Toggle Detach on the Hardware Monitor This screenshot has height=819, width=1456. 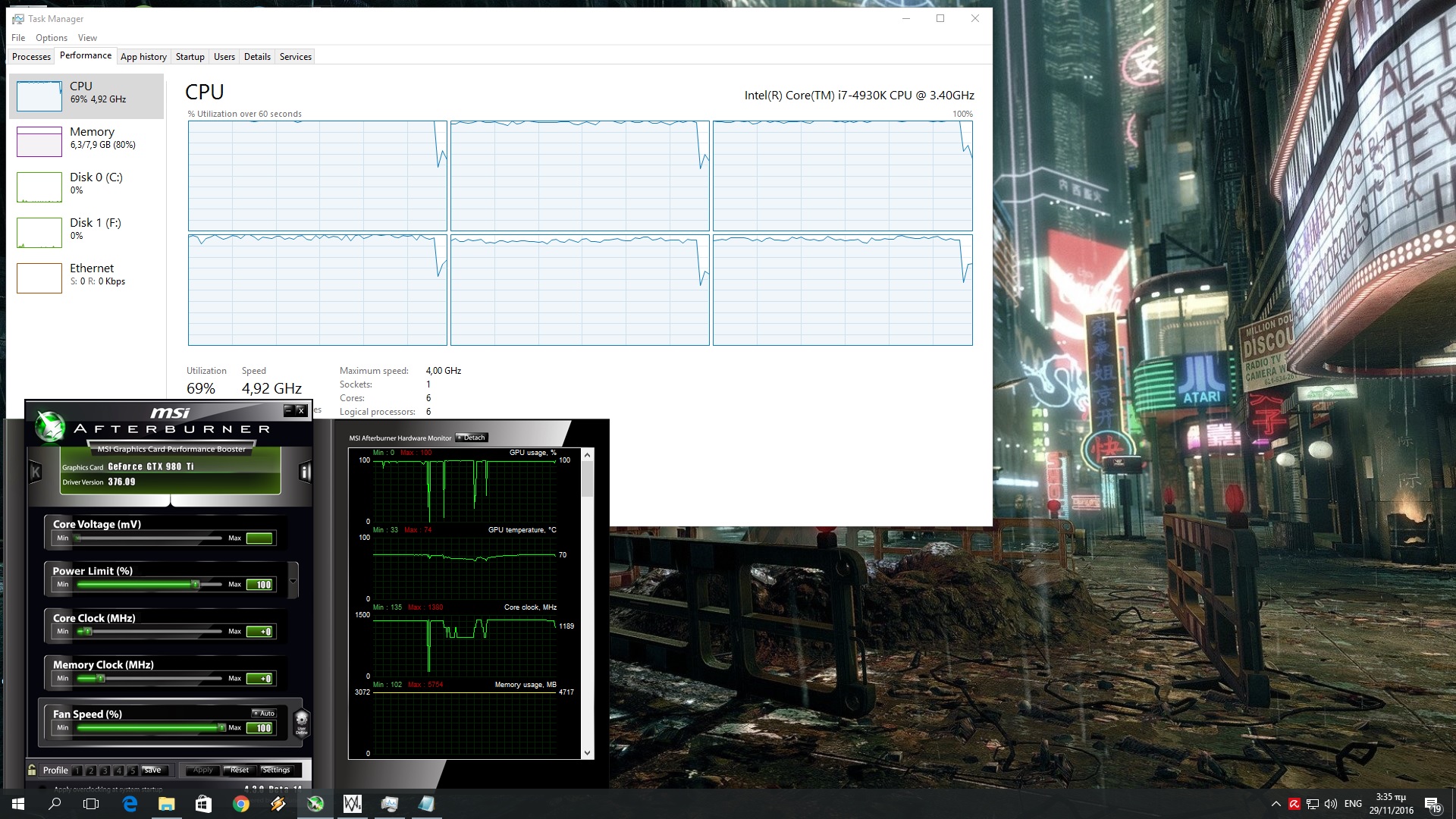(472, 438)
